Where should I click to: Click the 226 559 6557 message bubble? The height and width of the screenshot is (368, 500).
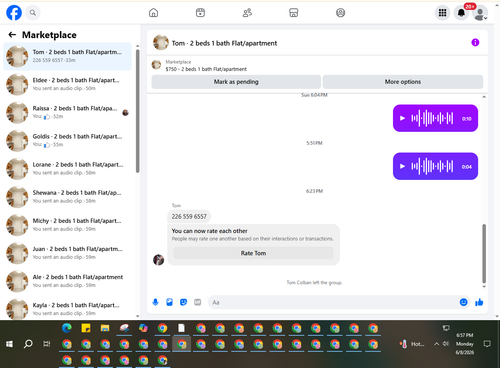pos(189,216)
